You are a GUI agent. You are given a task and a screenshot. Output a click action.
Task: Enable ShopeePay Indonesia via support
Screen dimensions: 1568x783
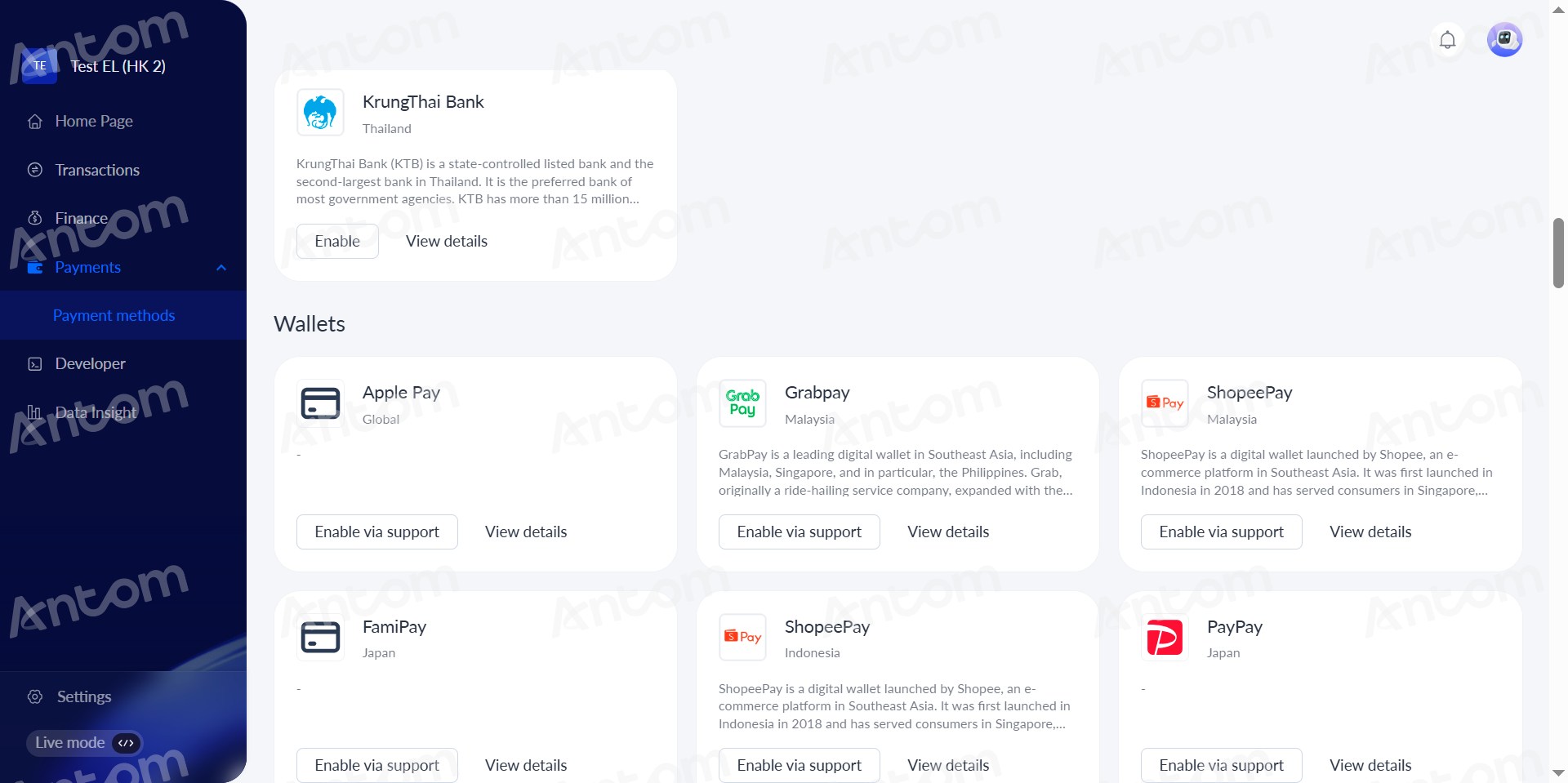coord(799,765)
